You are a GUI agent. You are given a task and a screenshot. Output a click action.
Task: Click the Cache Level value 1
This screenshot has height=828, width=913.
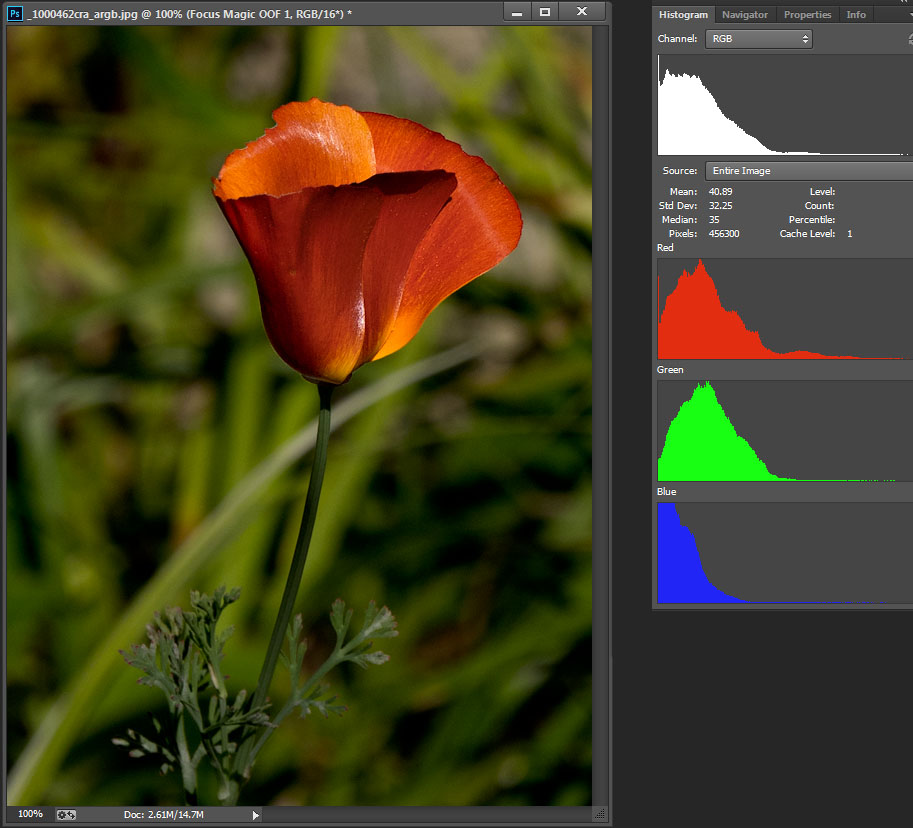coord(850,233)
